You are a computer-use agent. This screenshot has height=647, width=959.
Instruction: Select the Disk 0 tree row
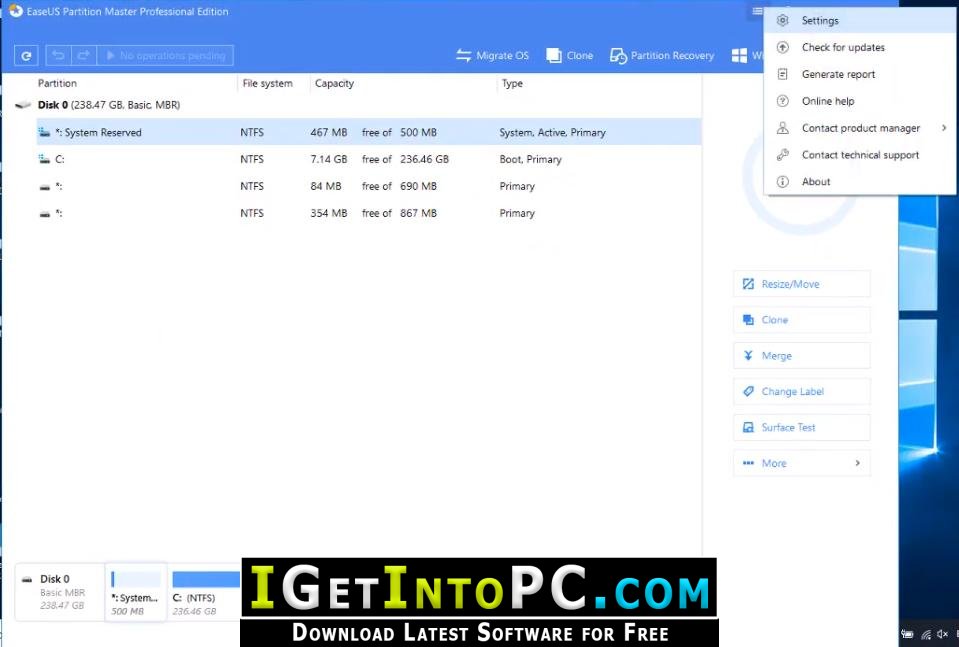tap(358, 105)
